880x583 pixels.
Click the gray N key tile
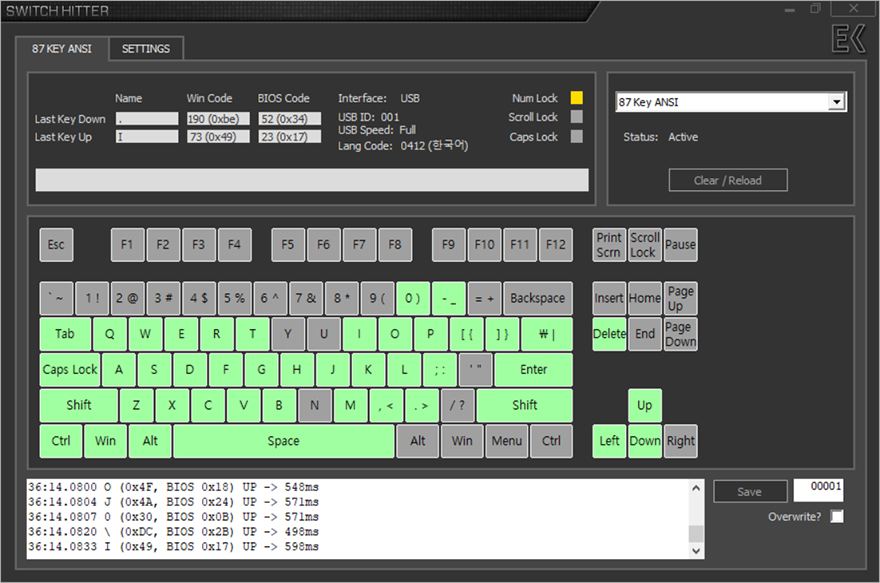pos(315,405)
